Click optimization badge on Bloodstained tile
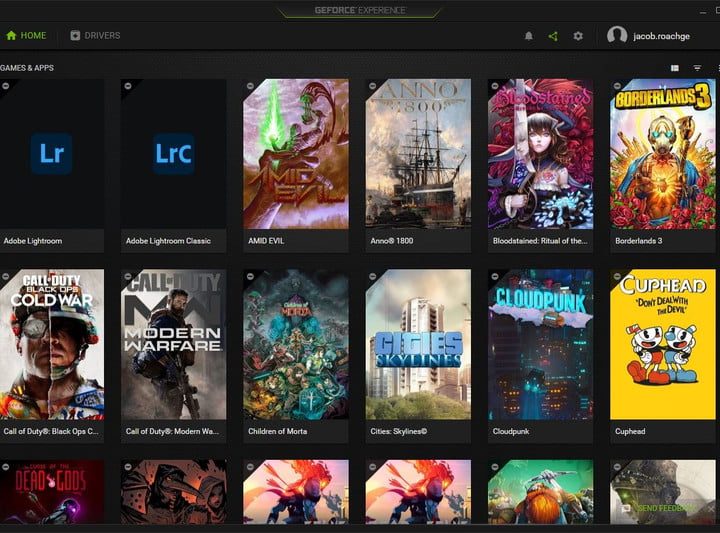 pyautogui.click(x=495, y=86)
